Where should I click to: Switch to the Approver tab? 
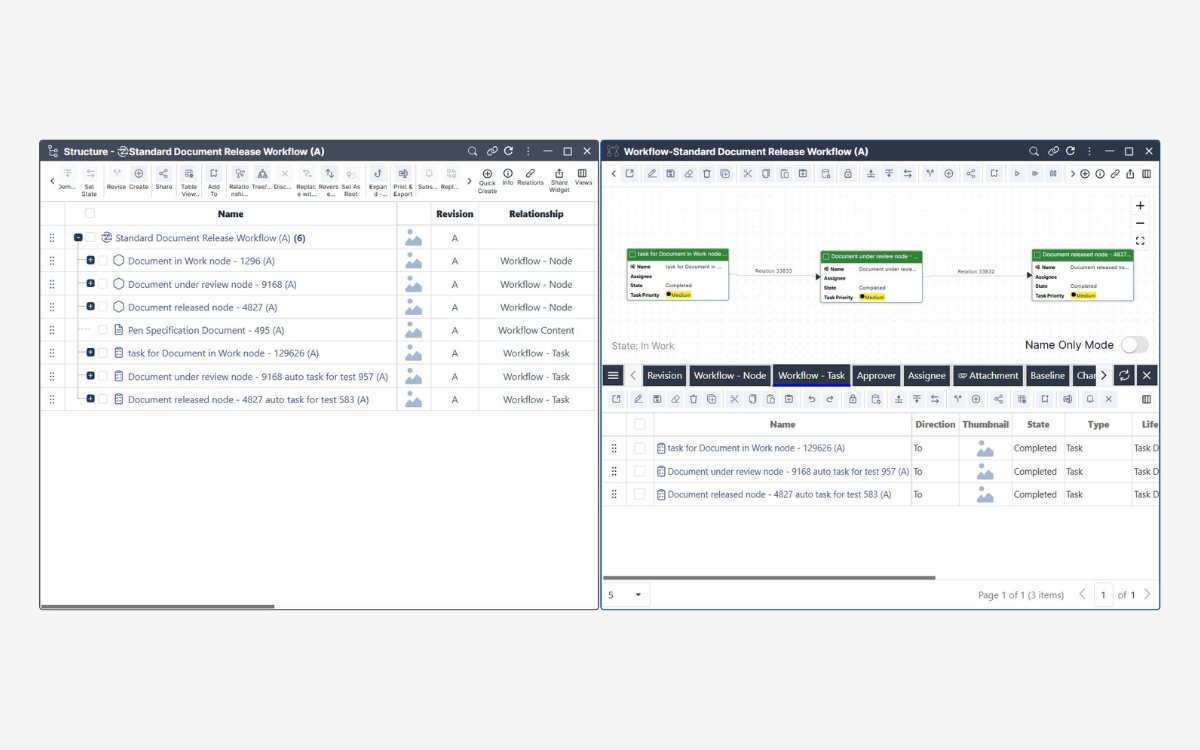tap(876, 376)
